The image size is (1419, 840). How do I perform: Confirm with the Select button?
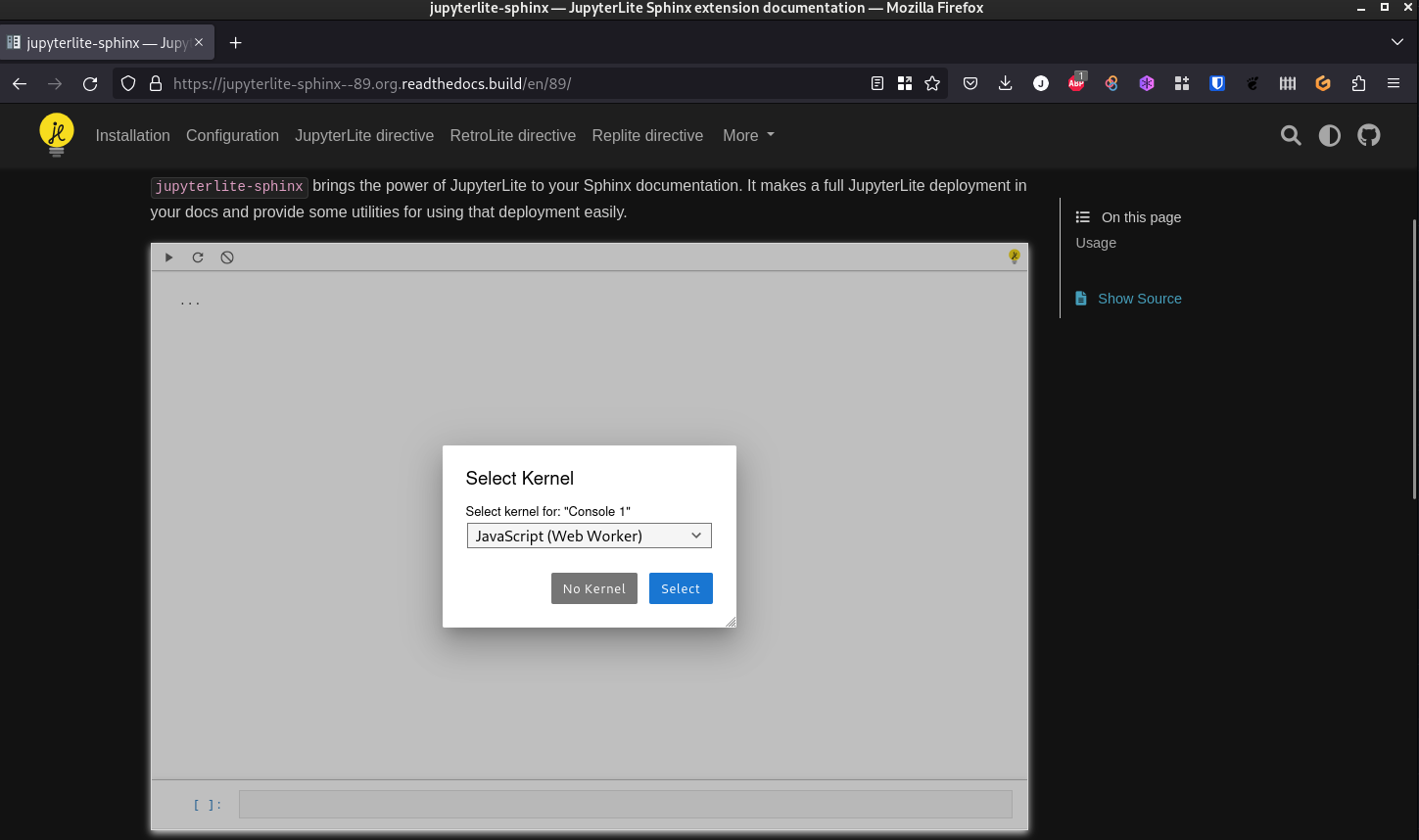tap(681, 588)
